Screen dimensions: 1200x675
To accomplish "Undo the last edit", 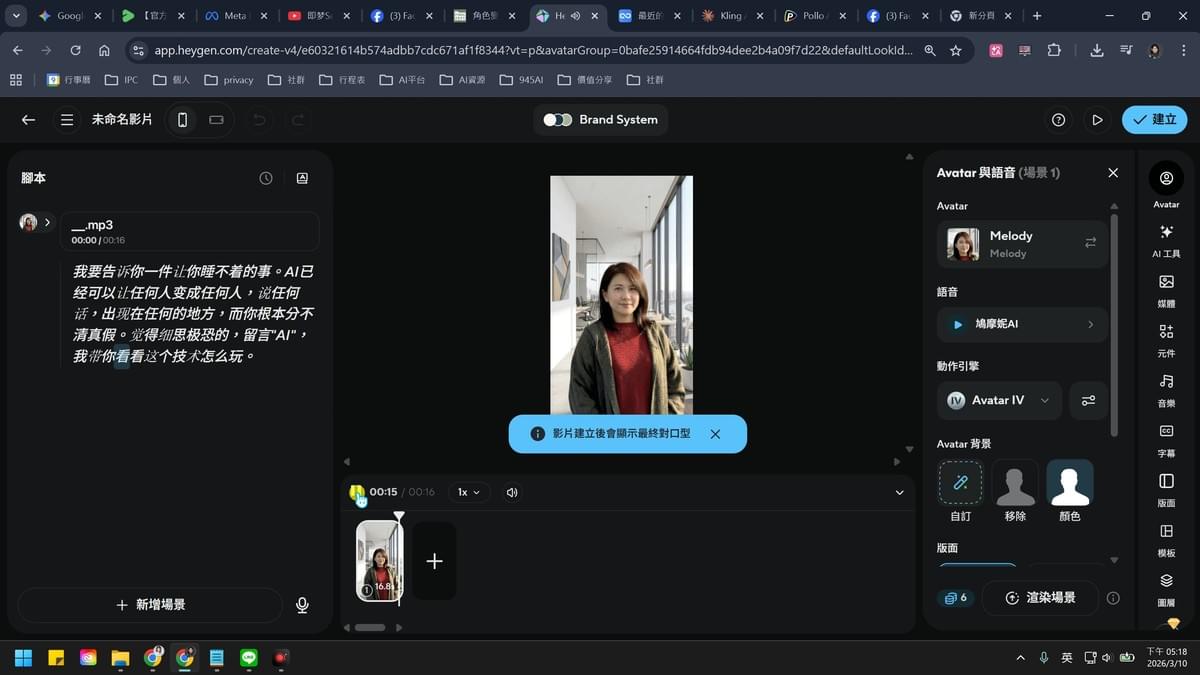I will [260, 120].
